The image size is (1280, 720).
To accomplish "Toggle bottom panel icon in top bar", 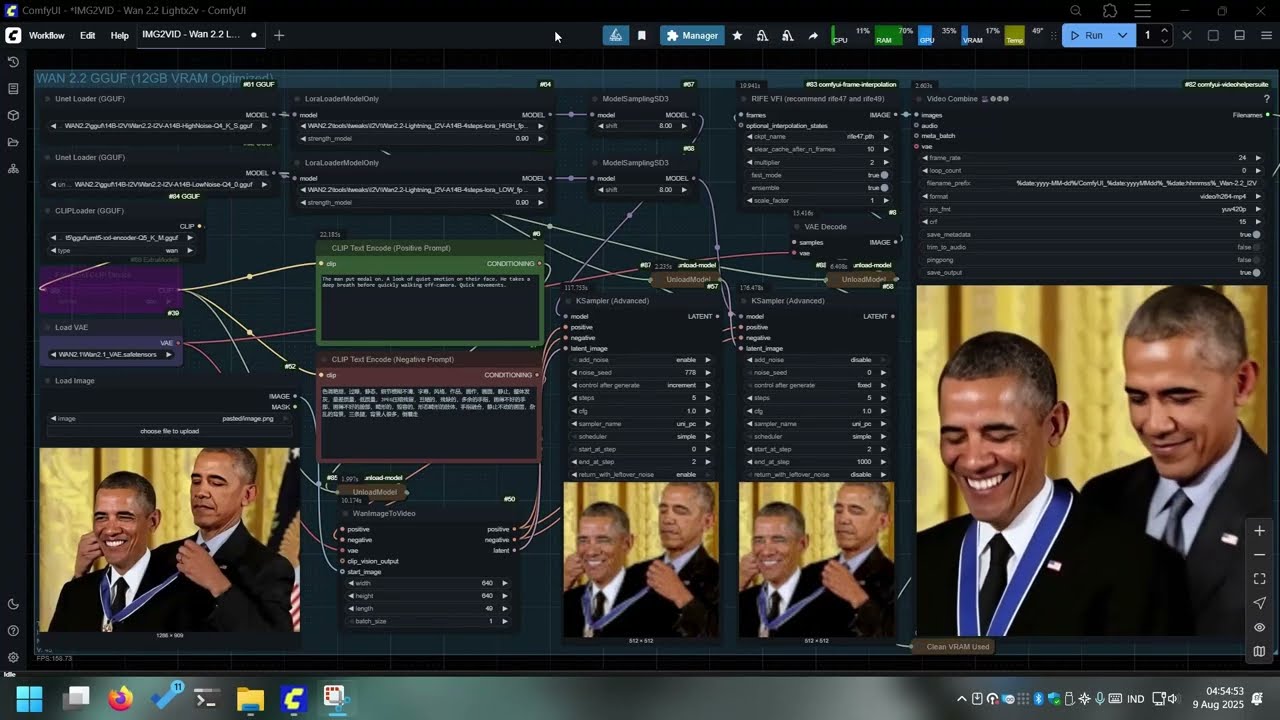I will pos(1239,35).
